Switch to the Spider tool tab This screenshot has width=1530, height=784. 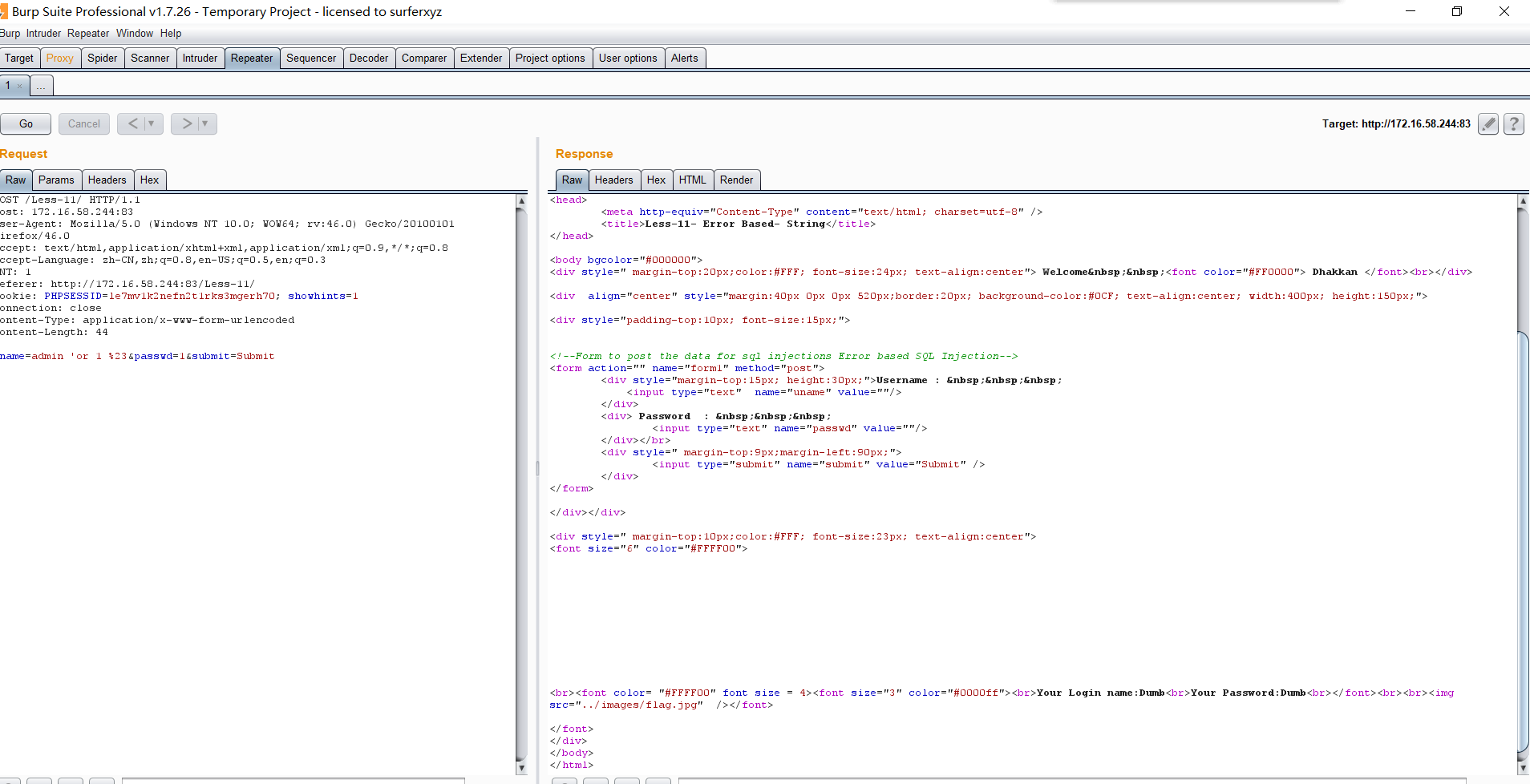tap(103, 58)
